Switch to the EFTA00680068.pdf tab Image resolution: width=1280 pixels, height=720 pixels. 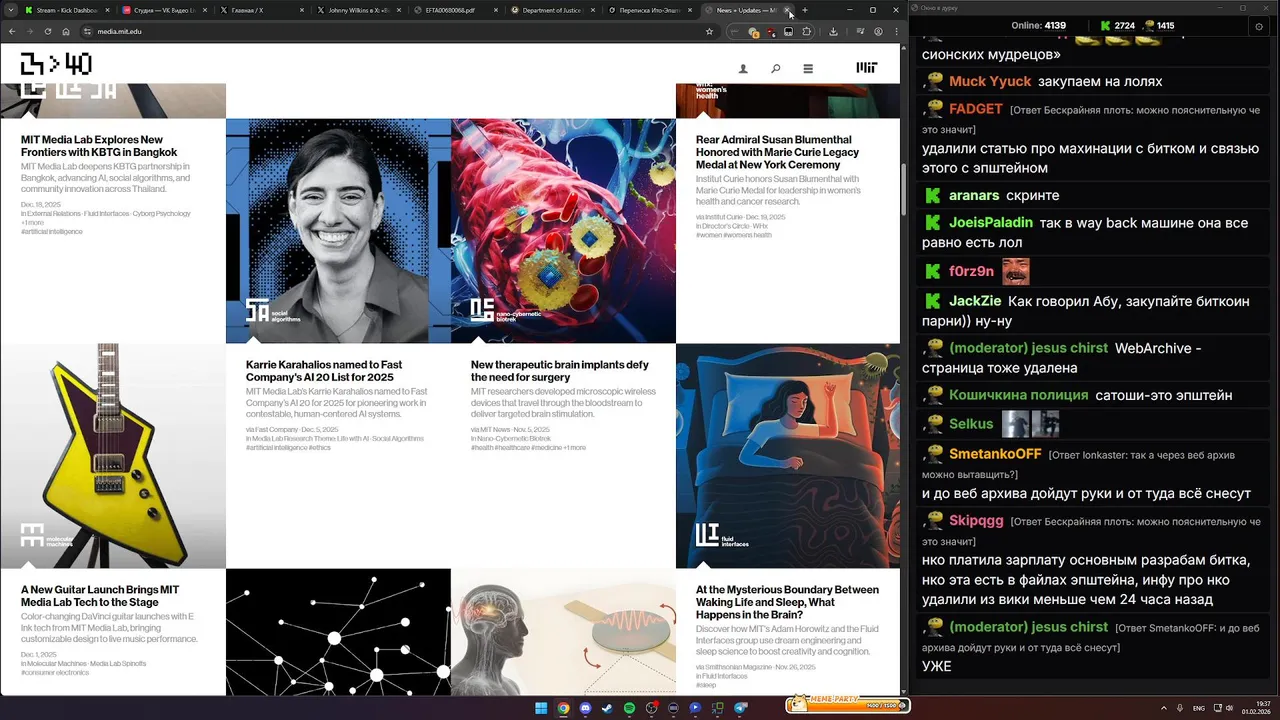click(x=454, y=10)
